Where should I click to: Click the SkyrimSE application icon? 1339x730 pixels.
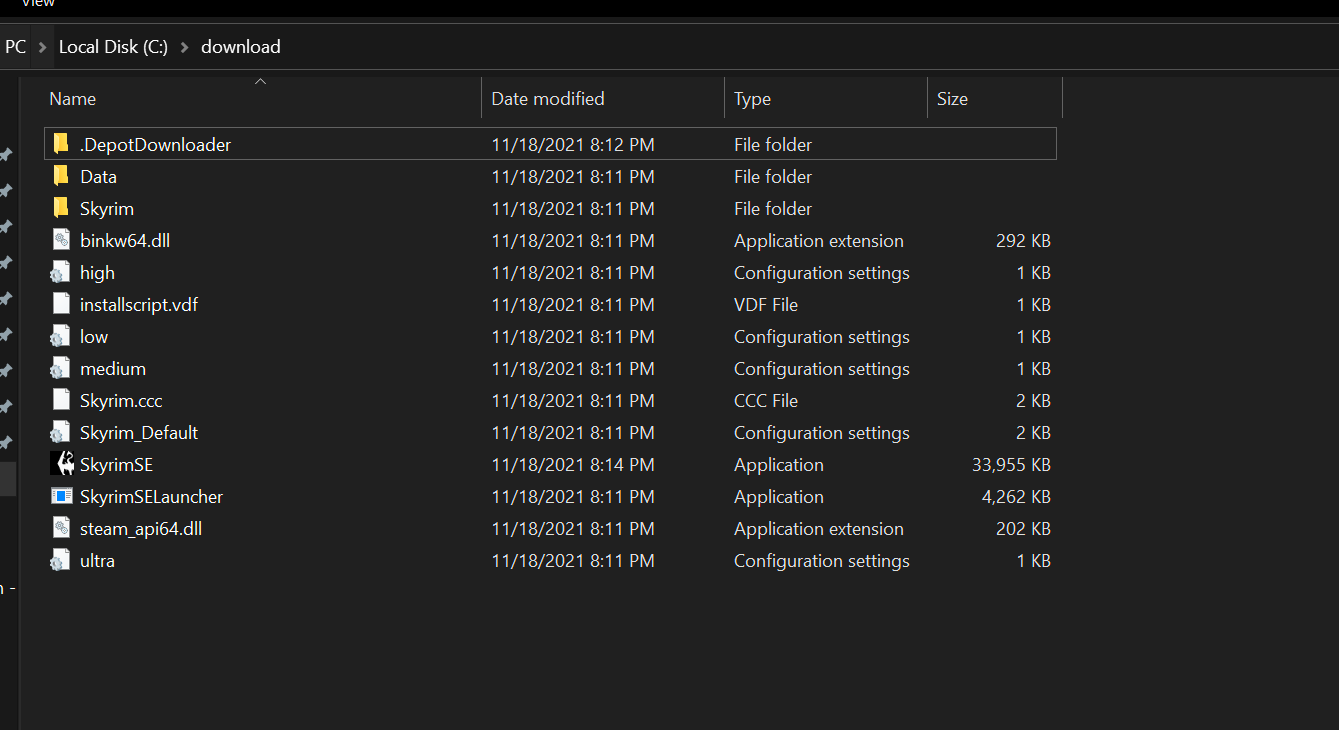tap(62, 464)
